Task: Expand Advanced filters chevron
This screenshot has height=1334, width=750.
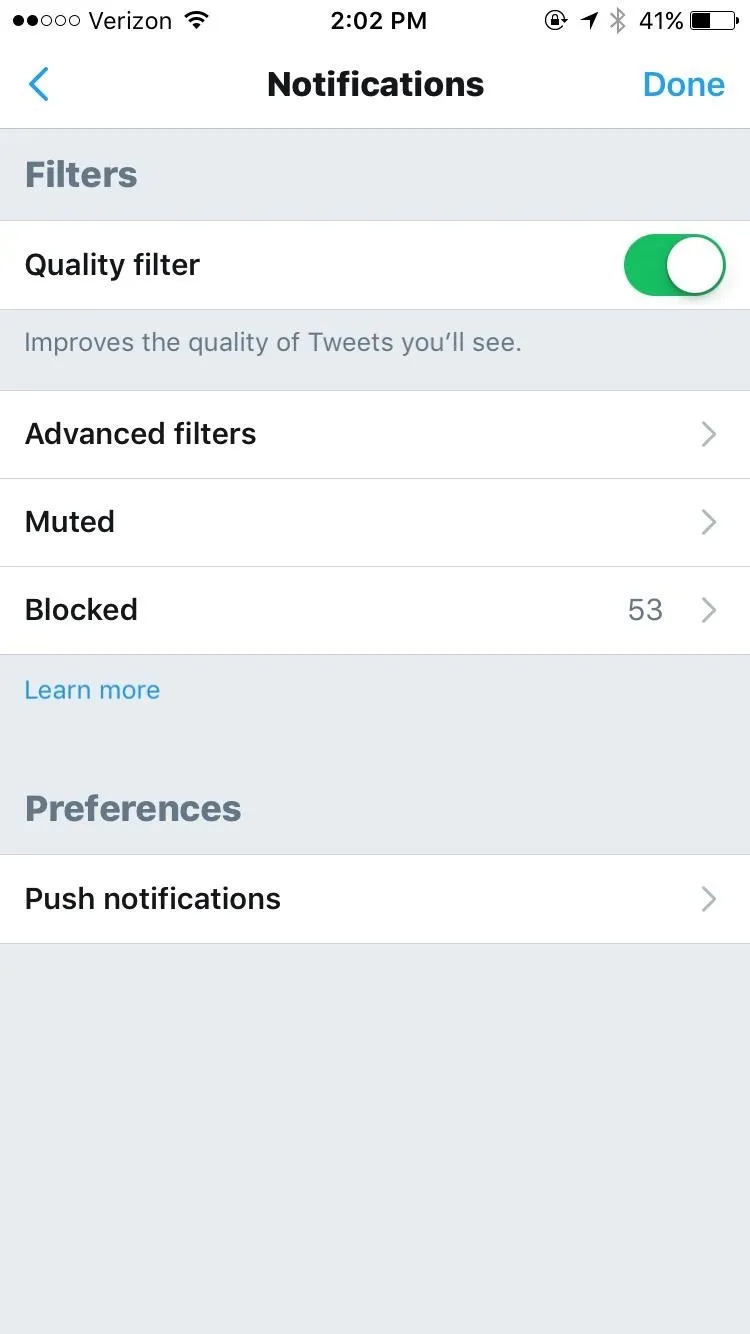Action: pyautogui.click(x=709, y=434)
